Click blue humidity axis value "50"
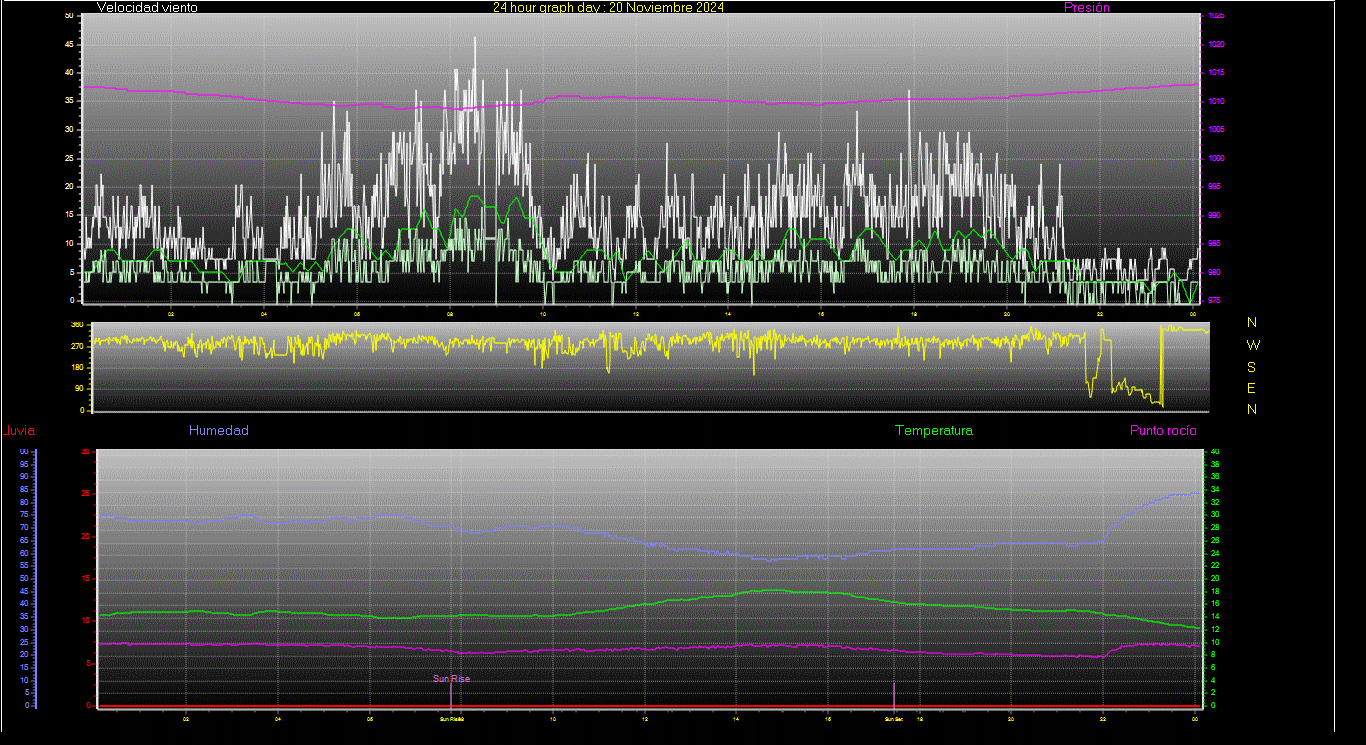Viewport: 1366px width, 745px height. (23, 578)
